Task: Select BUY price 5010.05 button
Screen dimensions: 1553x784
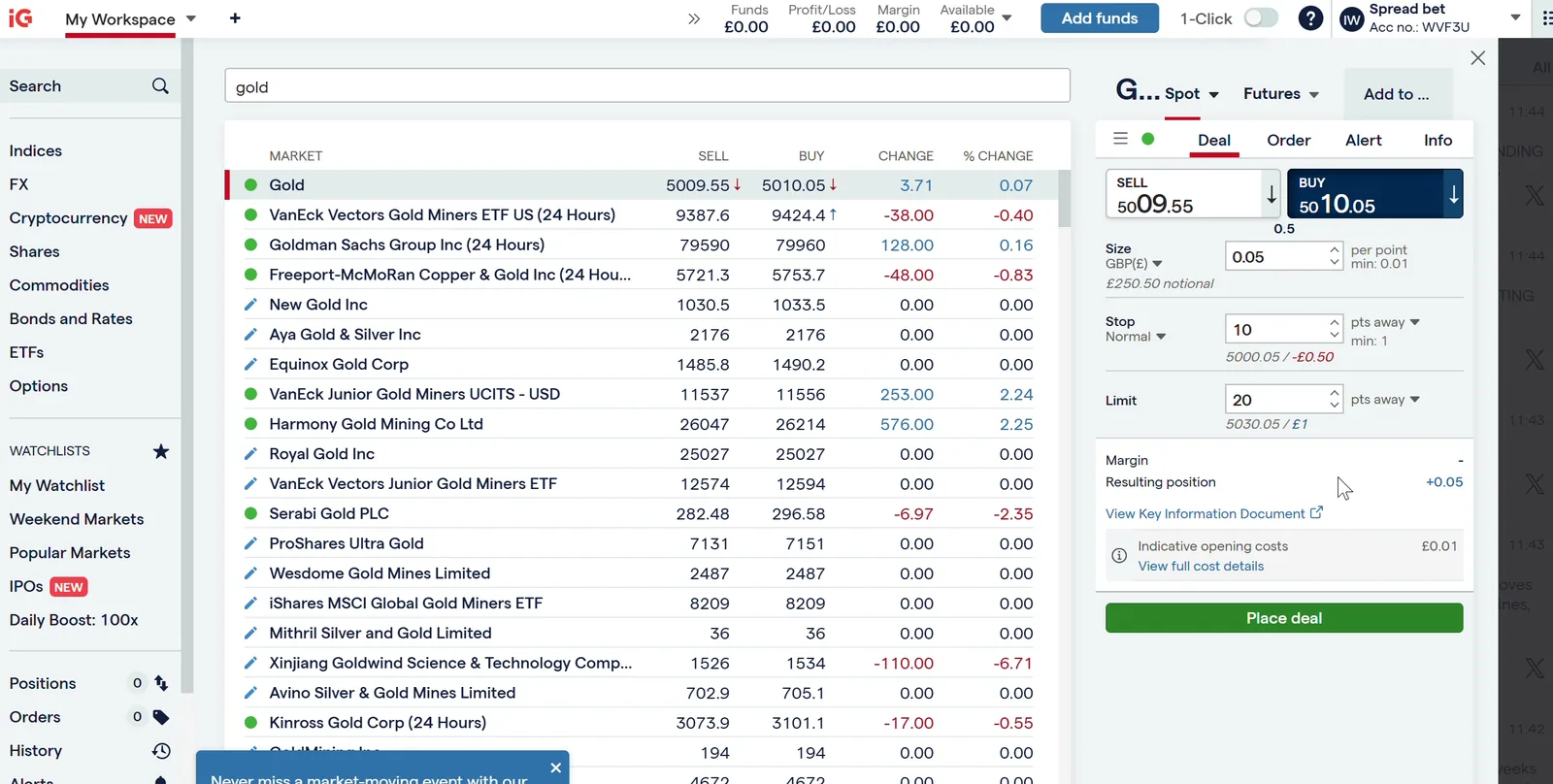Action: [x=1375, y=194]
